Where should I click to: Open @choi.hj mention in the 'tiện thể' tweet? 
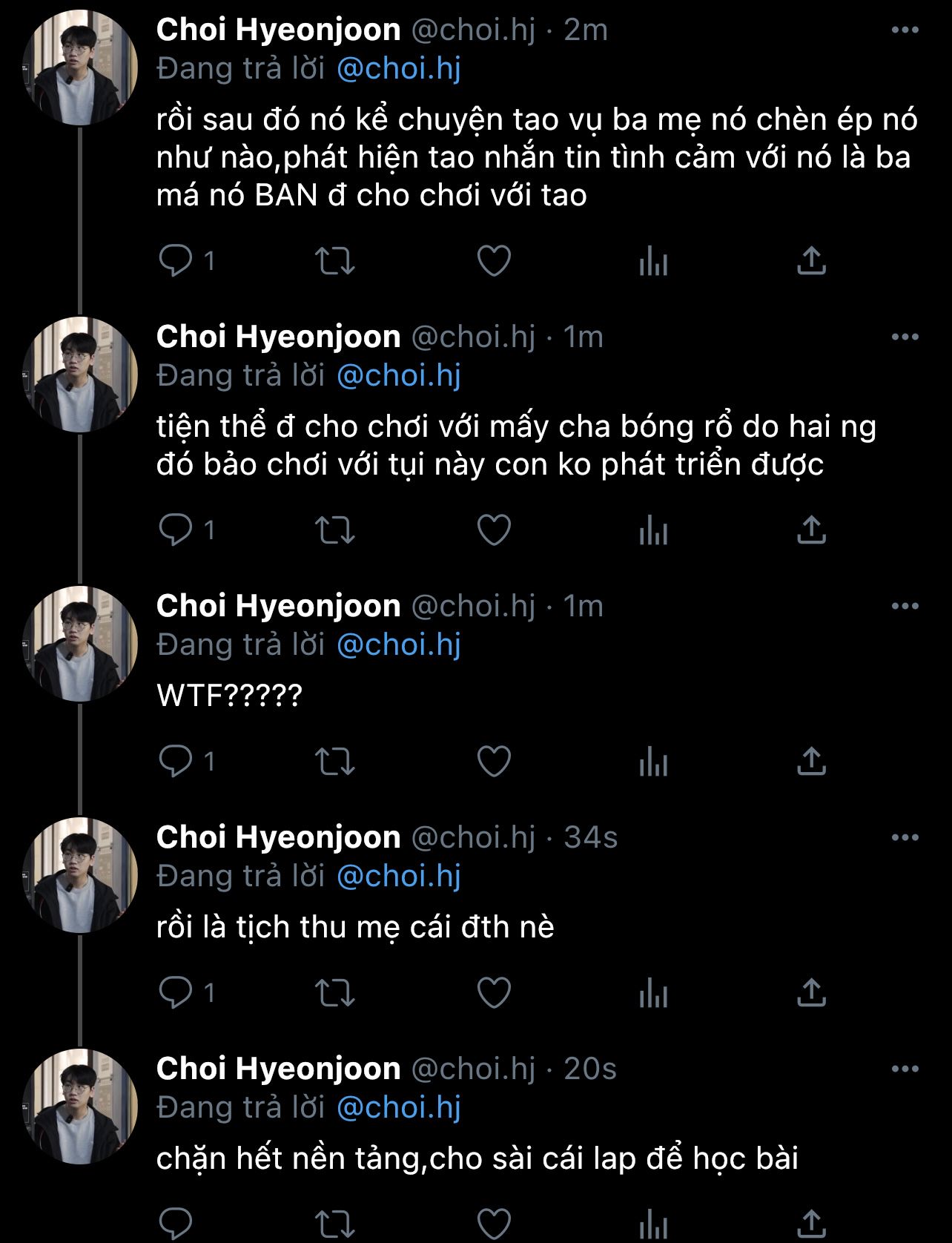pos(398,375)
